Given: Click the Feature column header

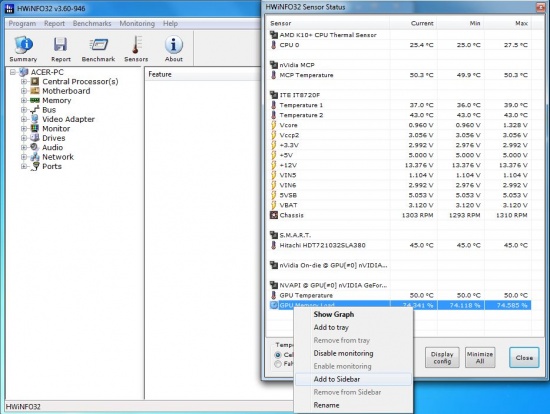Looking at the screenshot, I should (202, 74).
